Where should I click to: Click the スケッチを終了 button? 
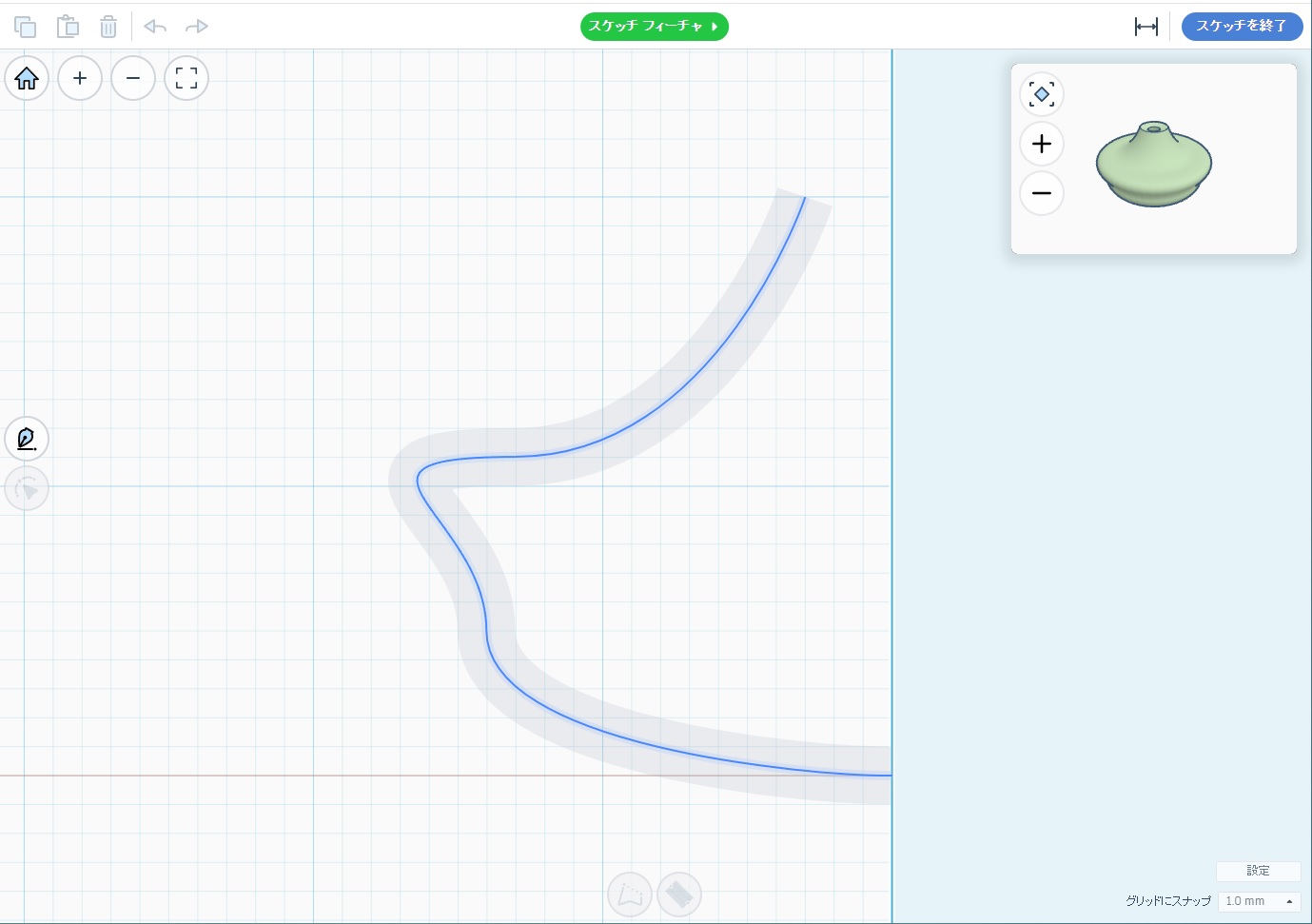click(1241, 27)
